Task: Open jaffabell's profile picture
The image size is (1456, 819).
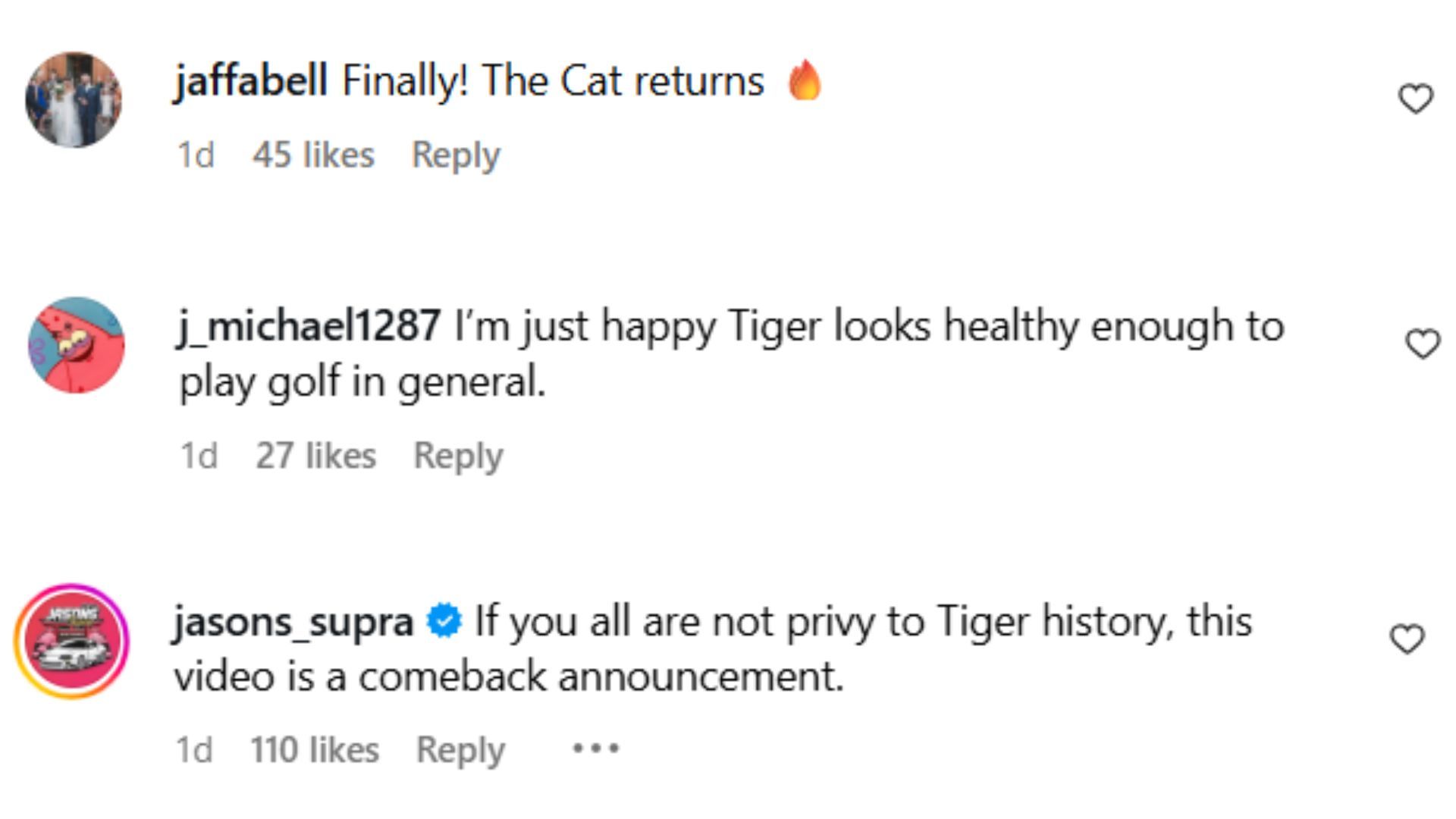Action: tap(74, 99)
